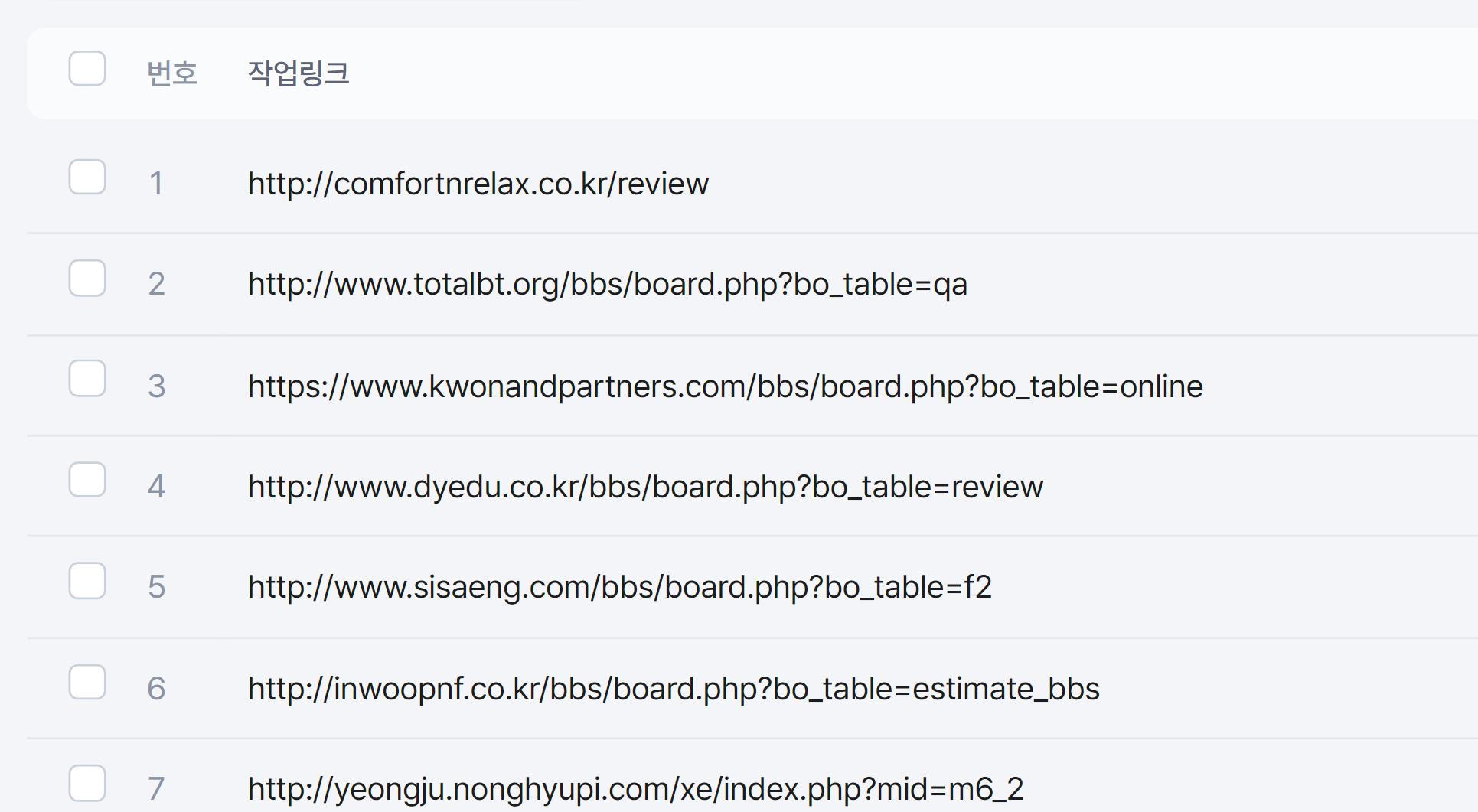The image size is (1478, 812).
Task: Open the www.sisaeng.com f2 board link
Action: (620, 588)
